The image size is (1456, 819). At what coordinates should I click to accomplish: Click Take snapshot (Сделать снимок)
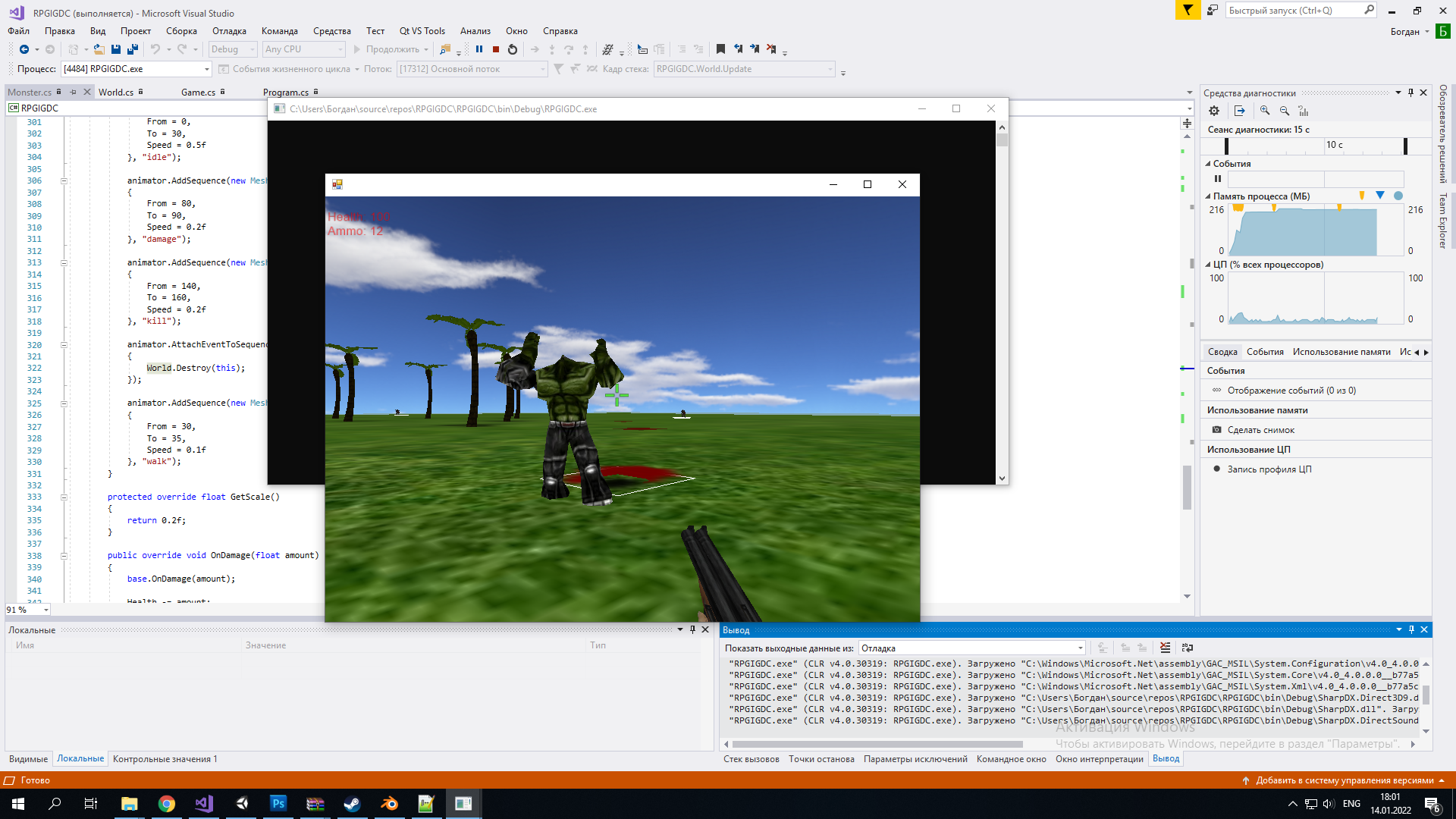(1260, 430)
